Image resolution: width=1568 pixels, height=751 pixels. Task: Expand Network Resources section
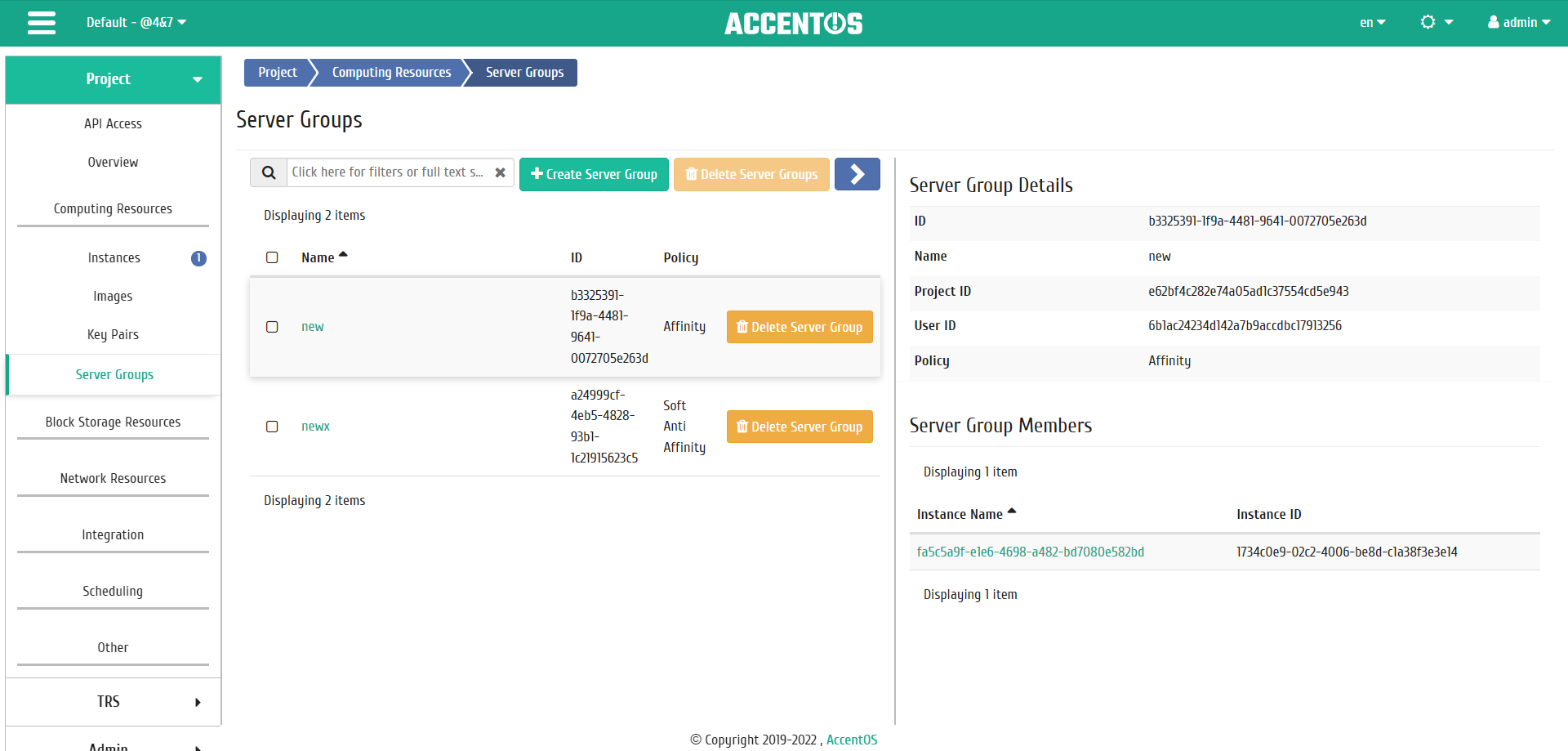pos(114,478)
